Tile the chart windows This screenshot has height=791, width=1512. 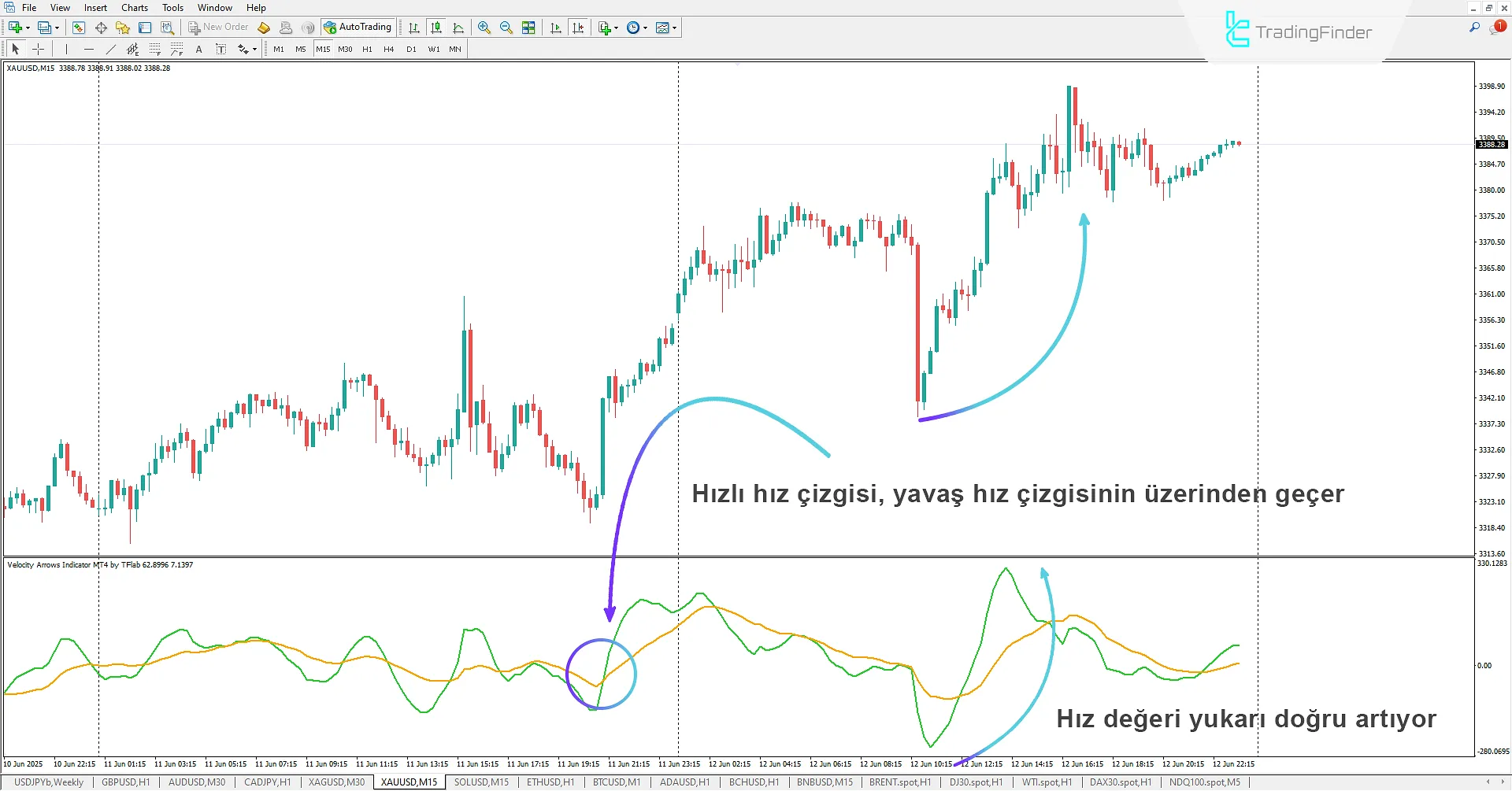click(x=528, y=28)
